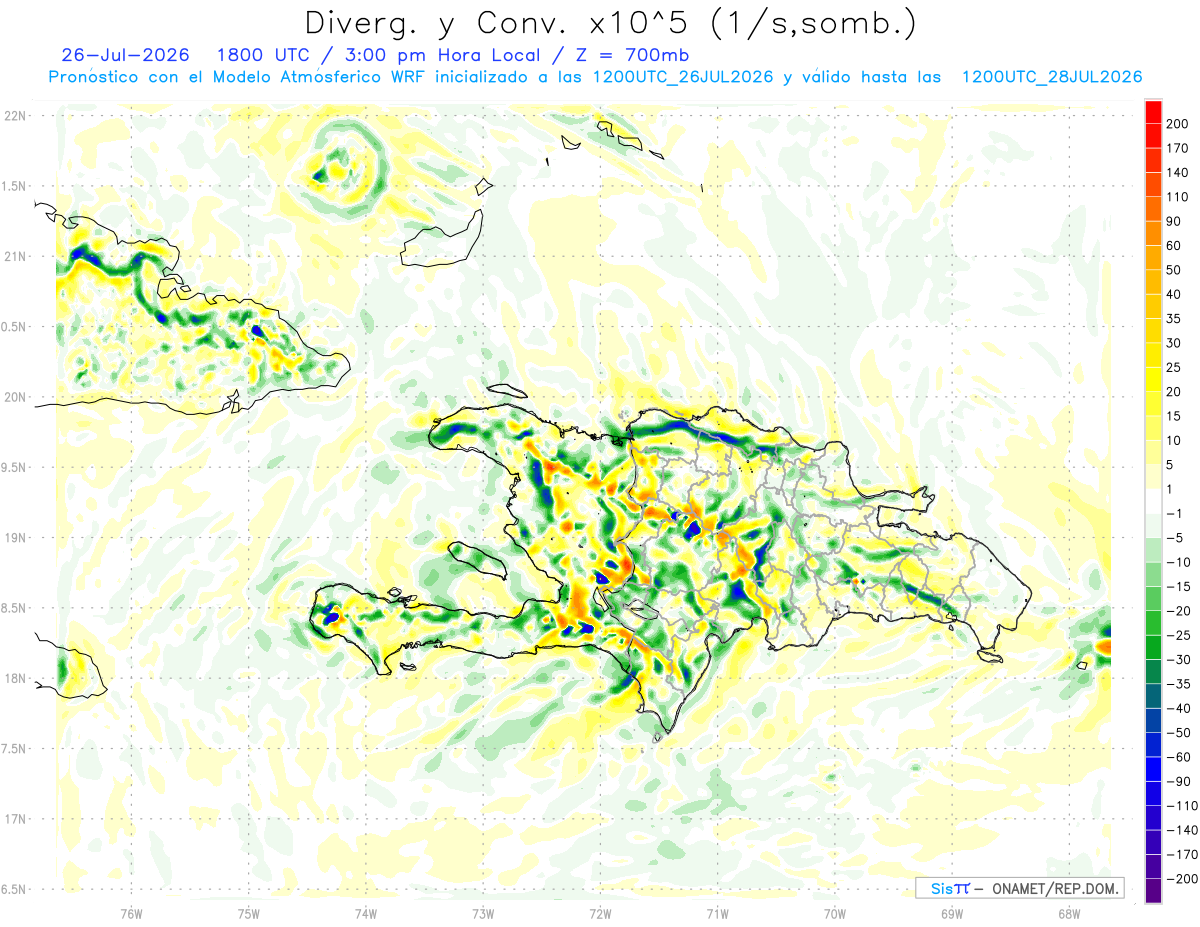Pick the white swatch between 1 and -1
The image size is (1200, 927).
1153,501
